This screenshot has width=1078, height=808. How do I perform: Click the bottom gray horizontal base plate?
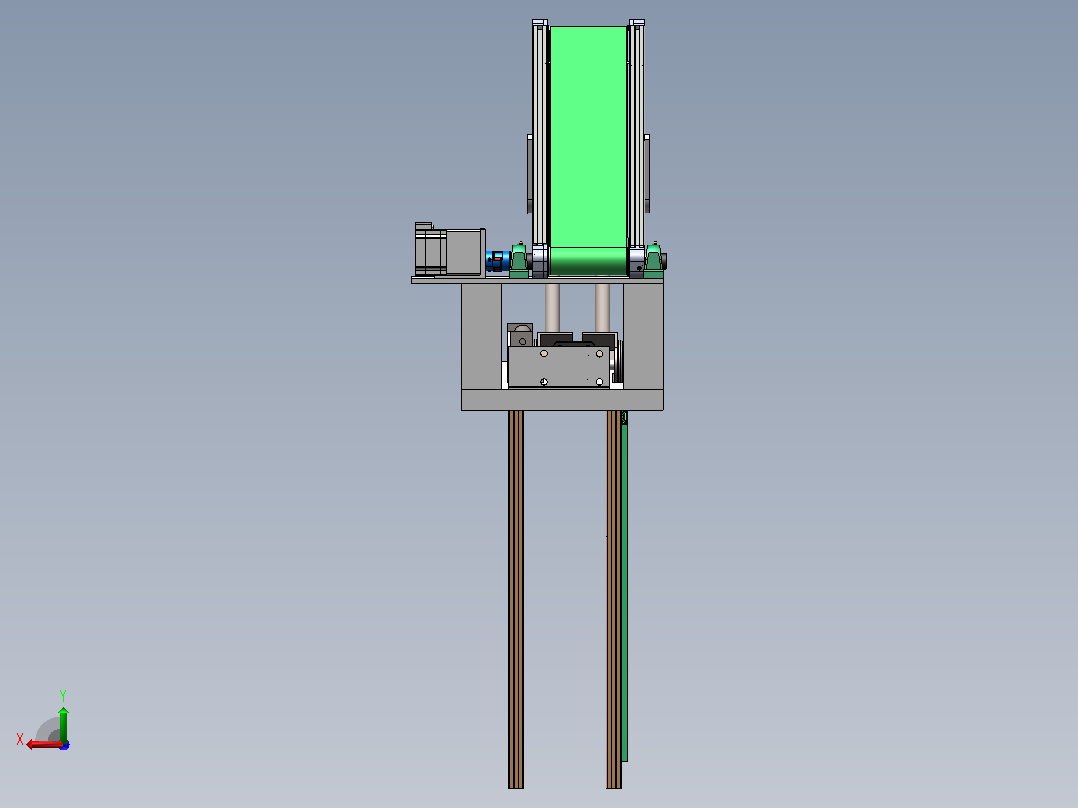562,400
